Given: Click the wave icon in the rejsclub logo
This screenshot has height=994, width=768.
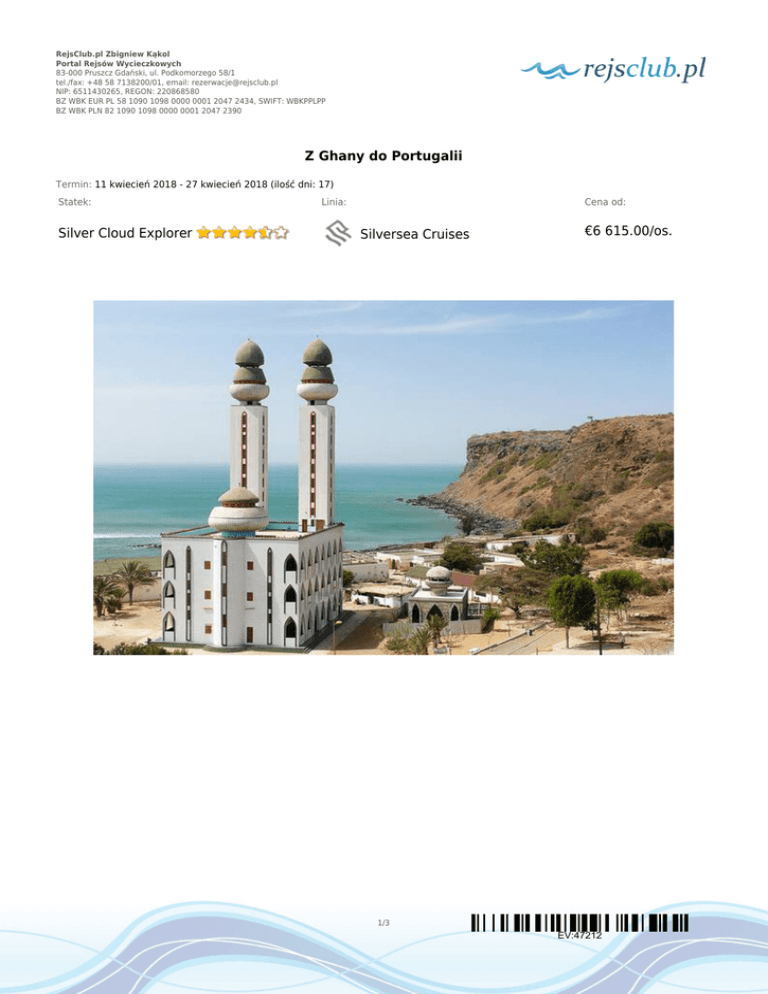Looking at the screenshot, I should (x=549, y=69).
